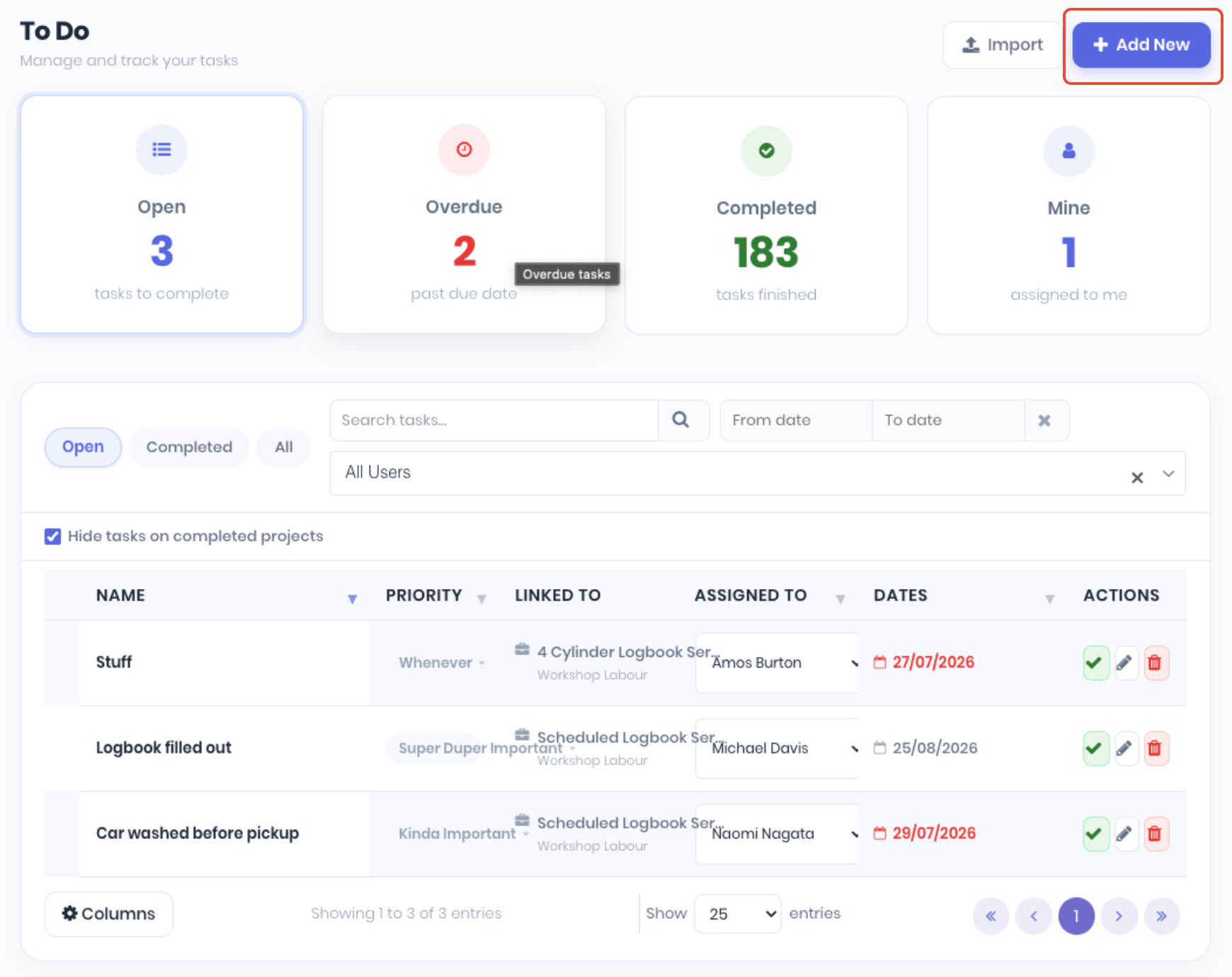Focus the Search tasks field
This screenshot has height=977, width=1232.
click(x=494, y=421)
